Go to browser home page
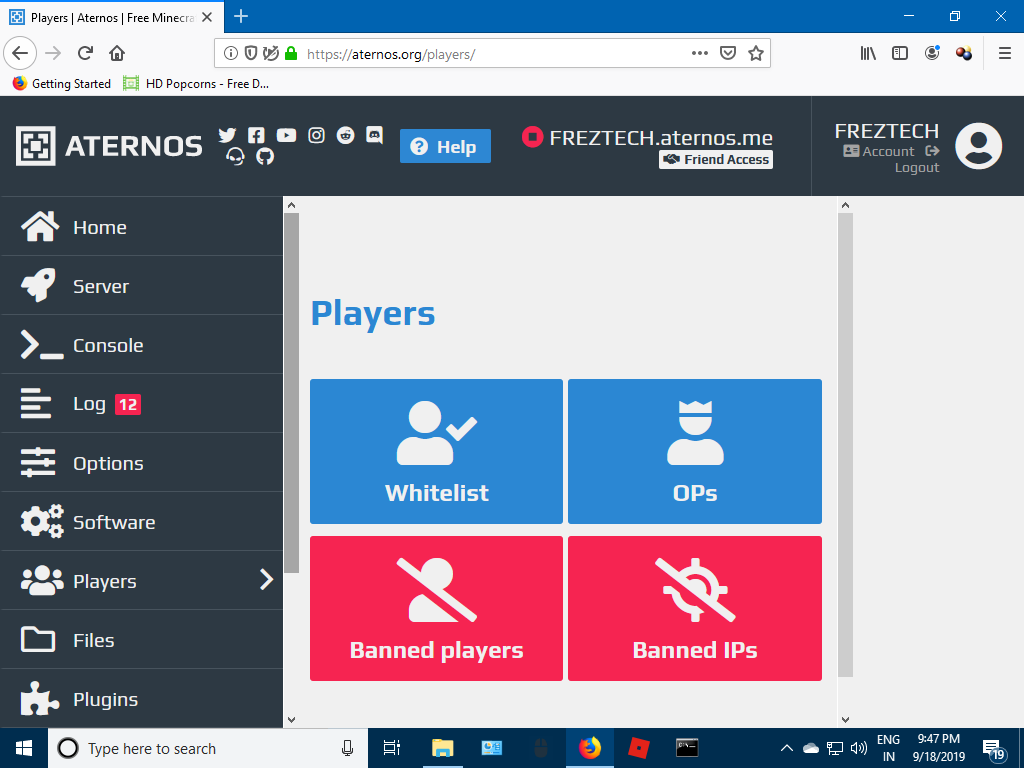This screenshot has height=768, width=1024. coord(117,54)
